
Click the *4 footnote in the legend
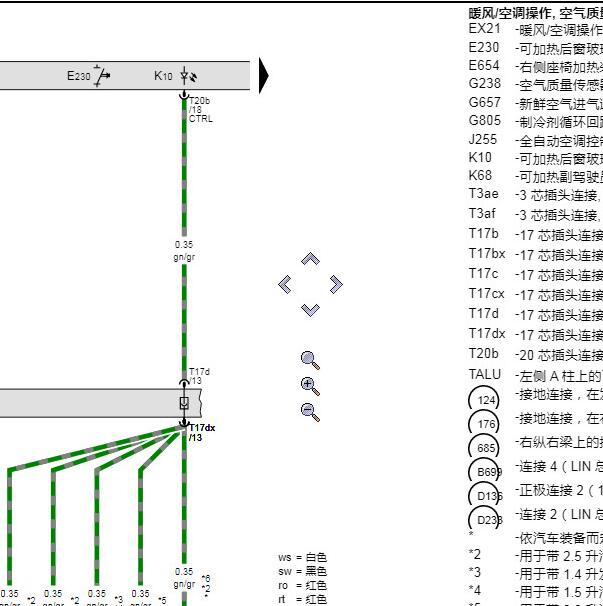tap(536, 591)
